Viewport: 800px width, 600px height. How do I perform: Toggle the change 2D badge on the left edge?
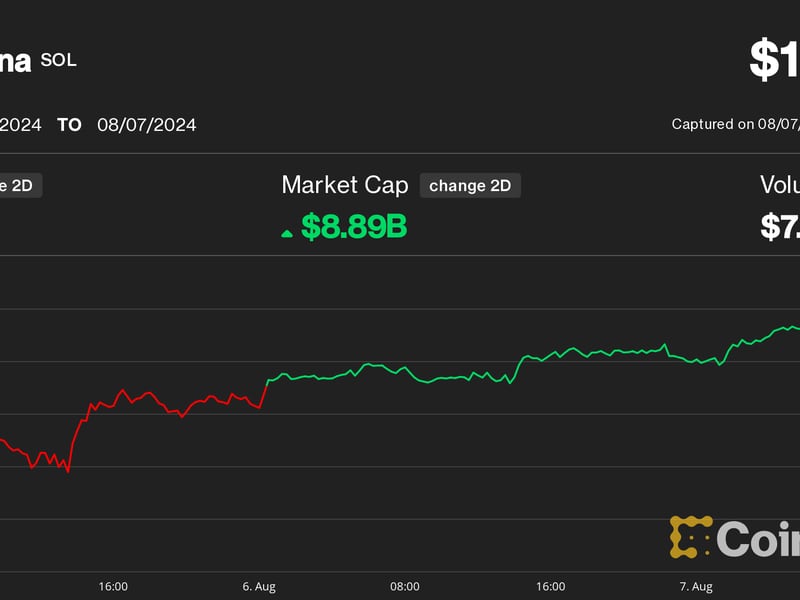point(18,185)
